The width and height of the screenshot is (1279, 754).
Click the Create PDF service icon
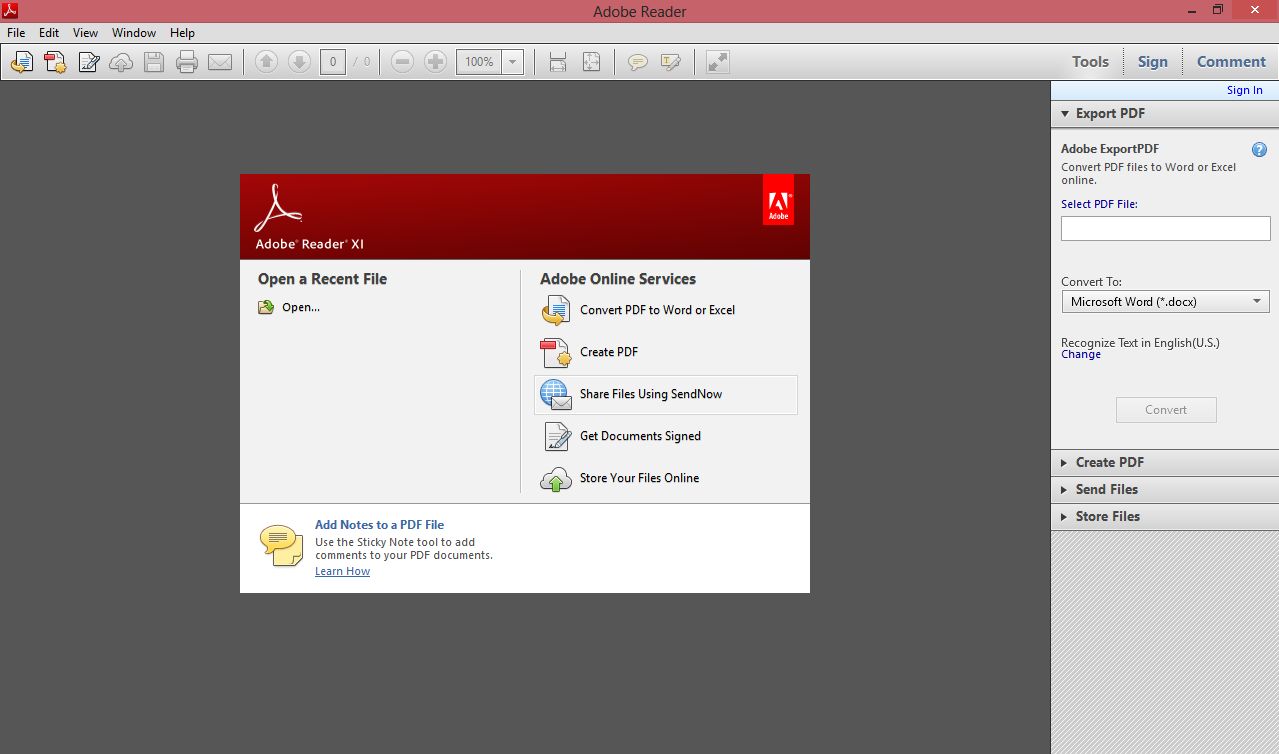556,353
